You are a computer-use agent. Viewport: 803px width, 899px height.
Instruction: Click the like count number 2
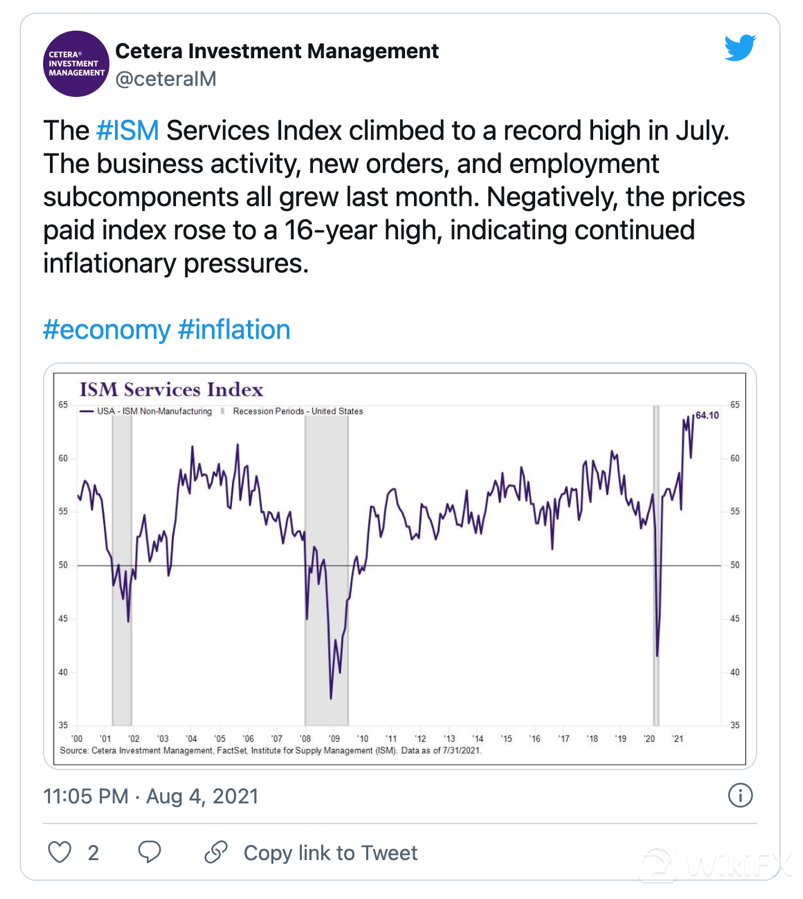point(93,853)
